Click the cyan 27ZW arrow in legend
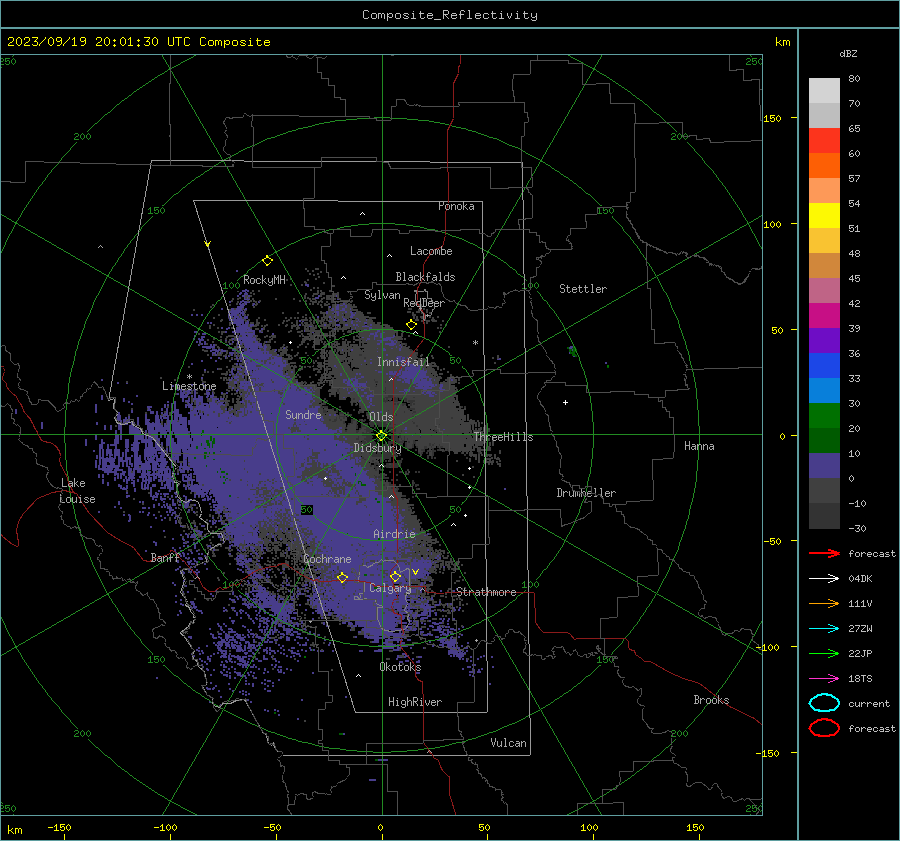The height and width of the screenshot is (841, 900). (824, 628)
